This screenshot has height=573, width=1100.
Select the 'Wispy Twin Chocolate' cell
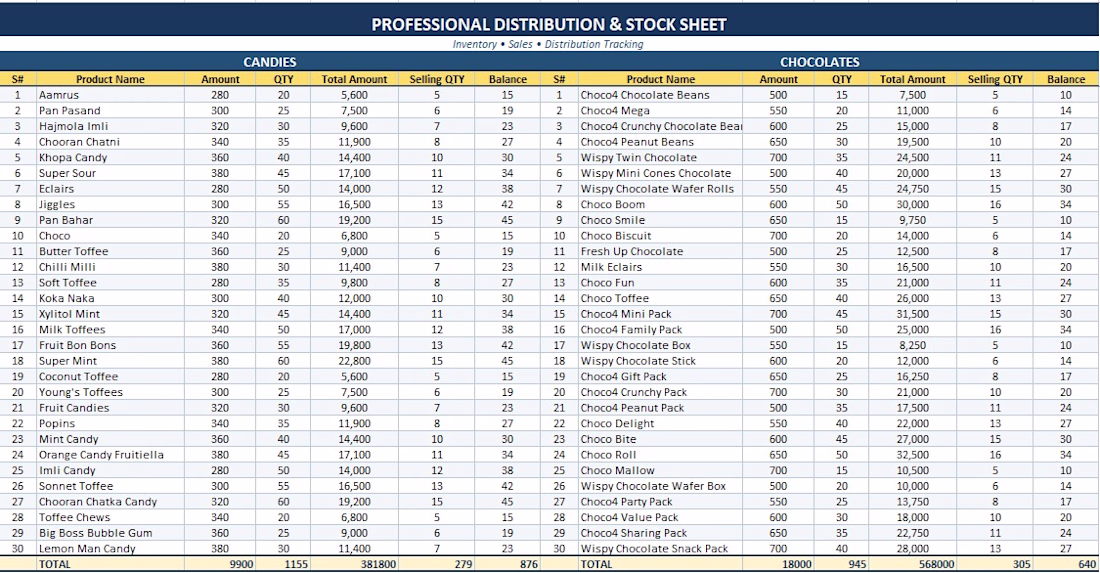(x=660, y=157)
